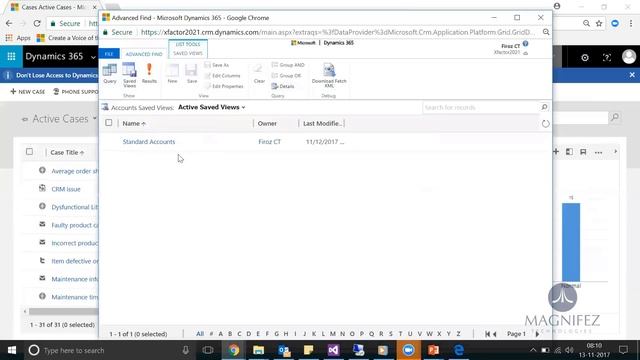This screenshot has height=360, width=640.
Task: Choose Edit Properties in the ribbon
Action: (224, 86)
